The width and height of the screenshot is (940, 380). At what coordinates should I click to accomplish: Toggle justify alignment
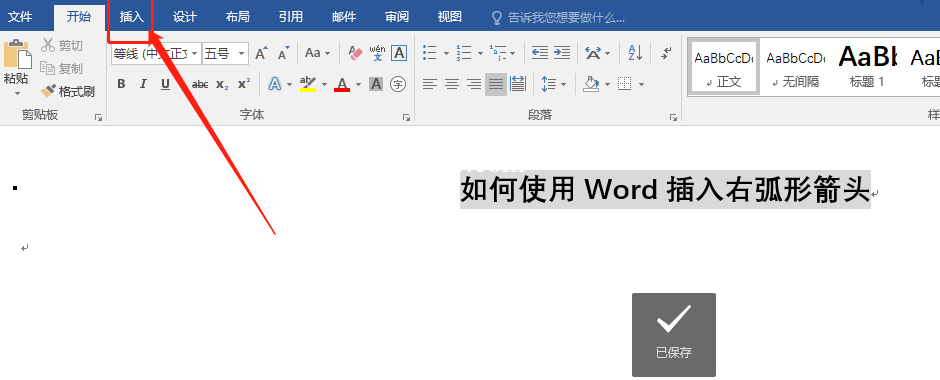coord(496,84)
